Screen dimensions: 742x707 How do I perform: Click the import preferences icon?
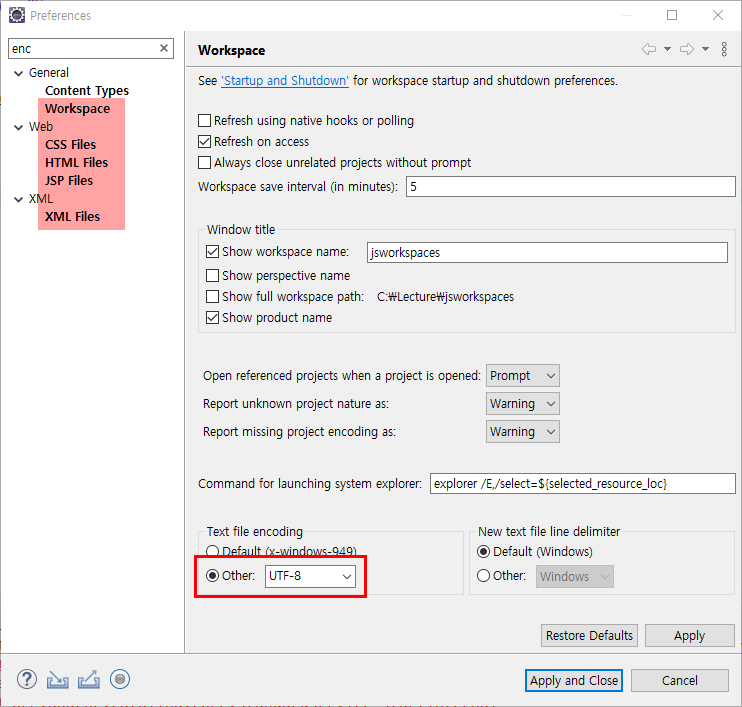point(57,680)
